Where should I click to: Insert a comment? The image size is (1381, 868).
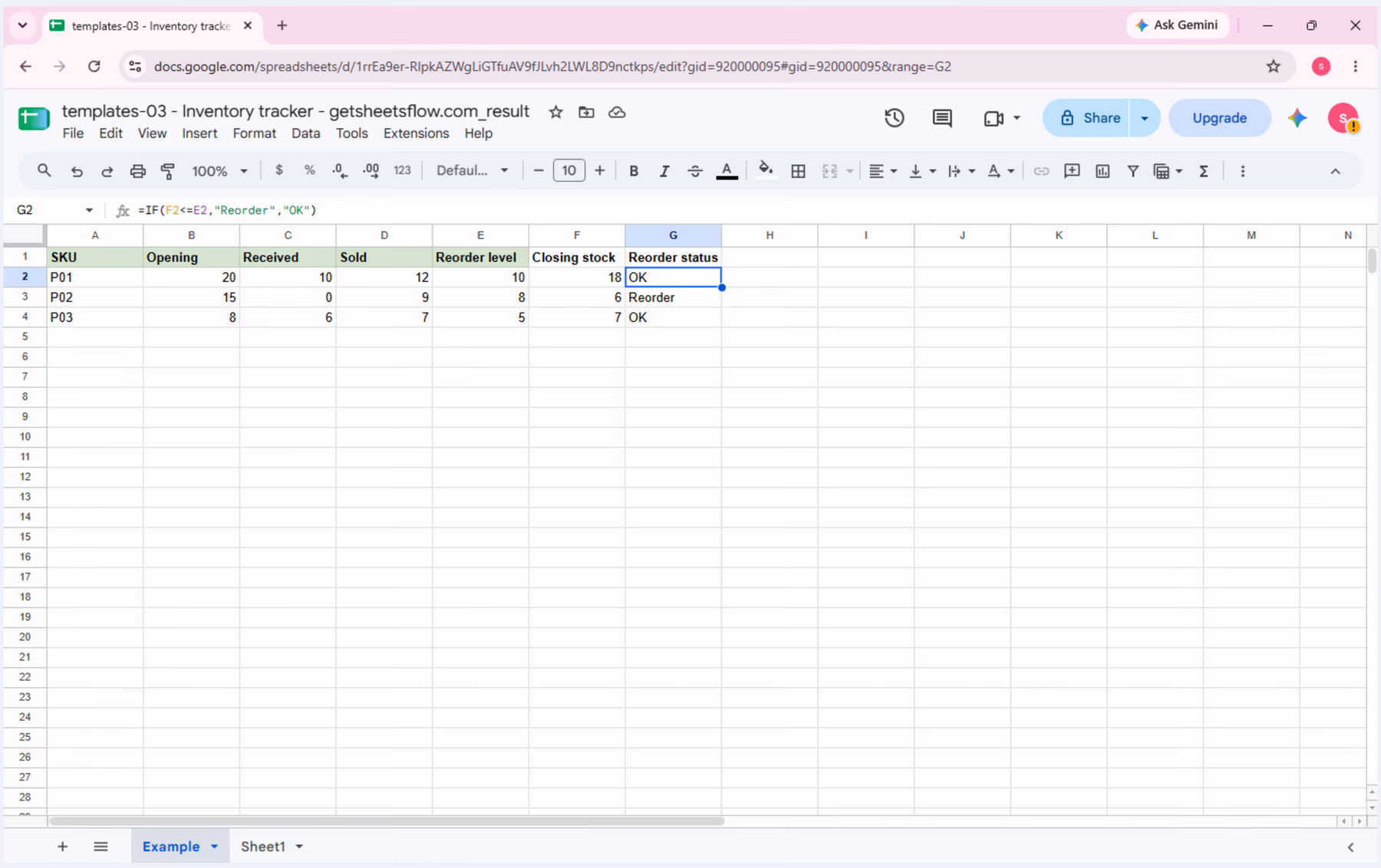1072,171
